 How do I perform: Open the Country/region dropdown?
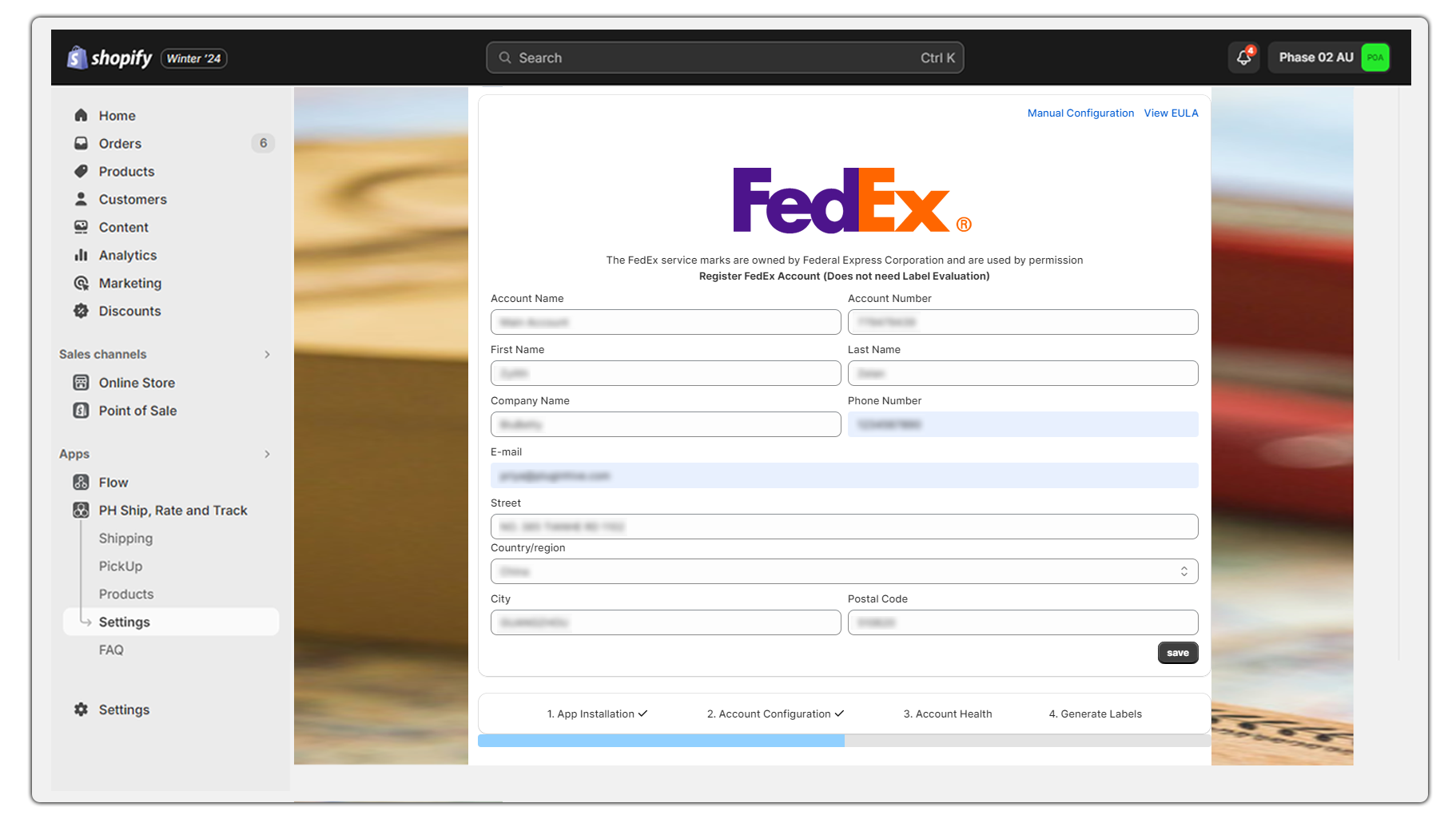point(844,571)
